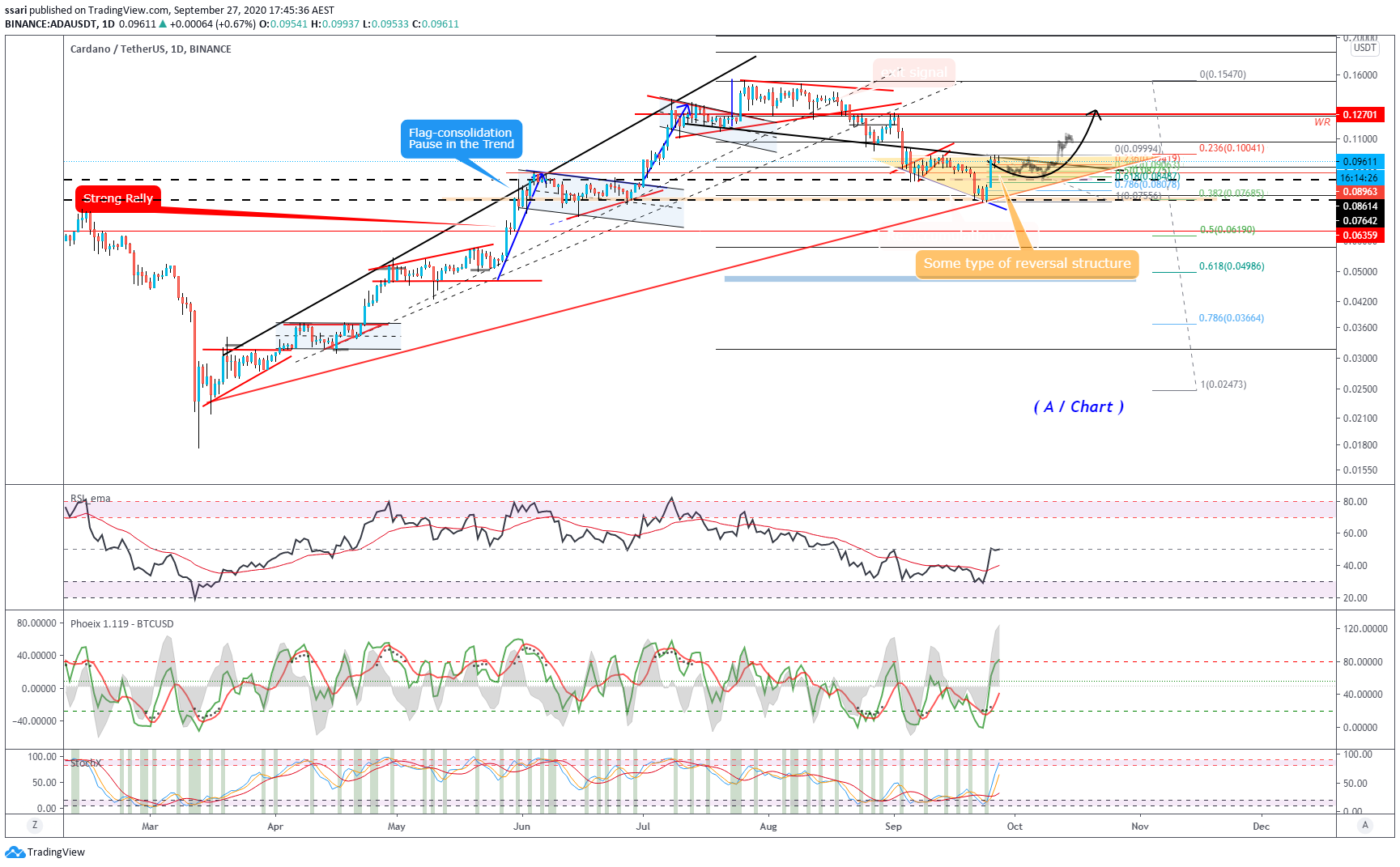The width and height of the screenshot is (1400, 867).
Task: Click the 0.05000 price axis value
Action: pyautogui.click(x=1360, y=272)
